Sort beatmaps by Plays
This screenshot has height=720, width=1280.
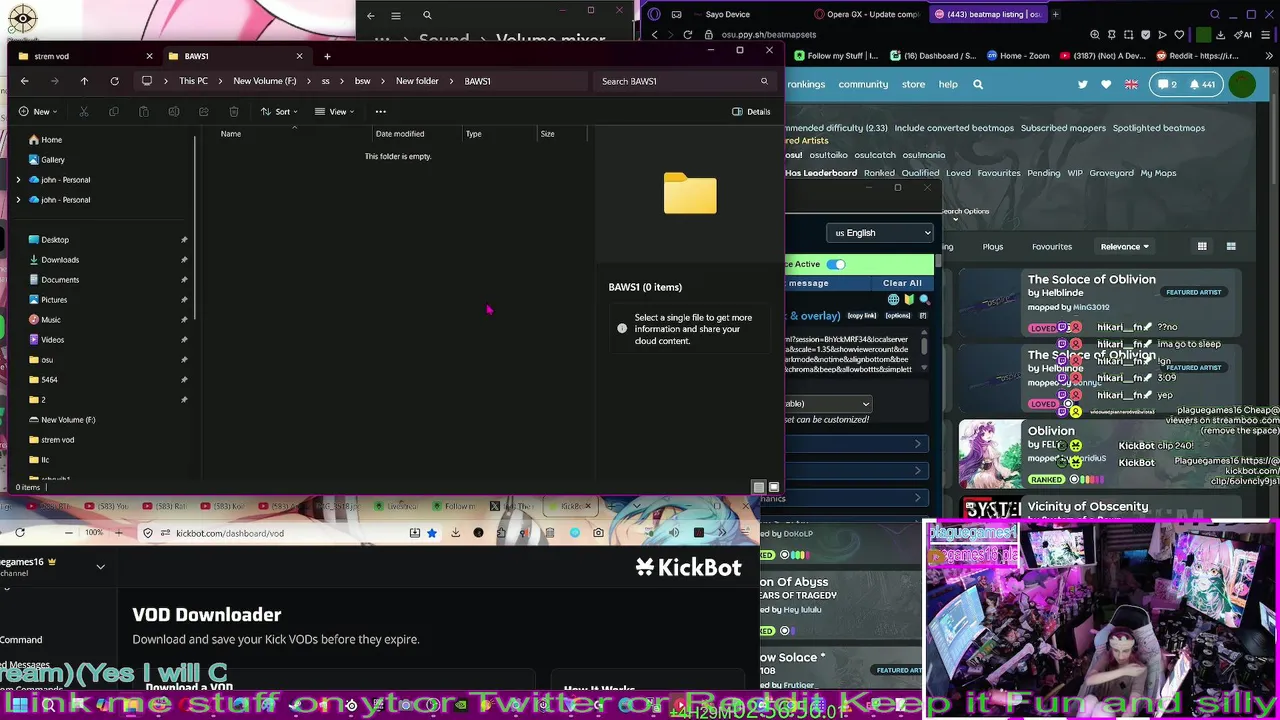click(992, 246)
